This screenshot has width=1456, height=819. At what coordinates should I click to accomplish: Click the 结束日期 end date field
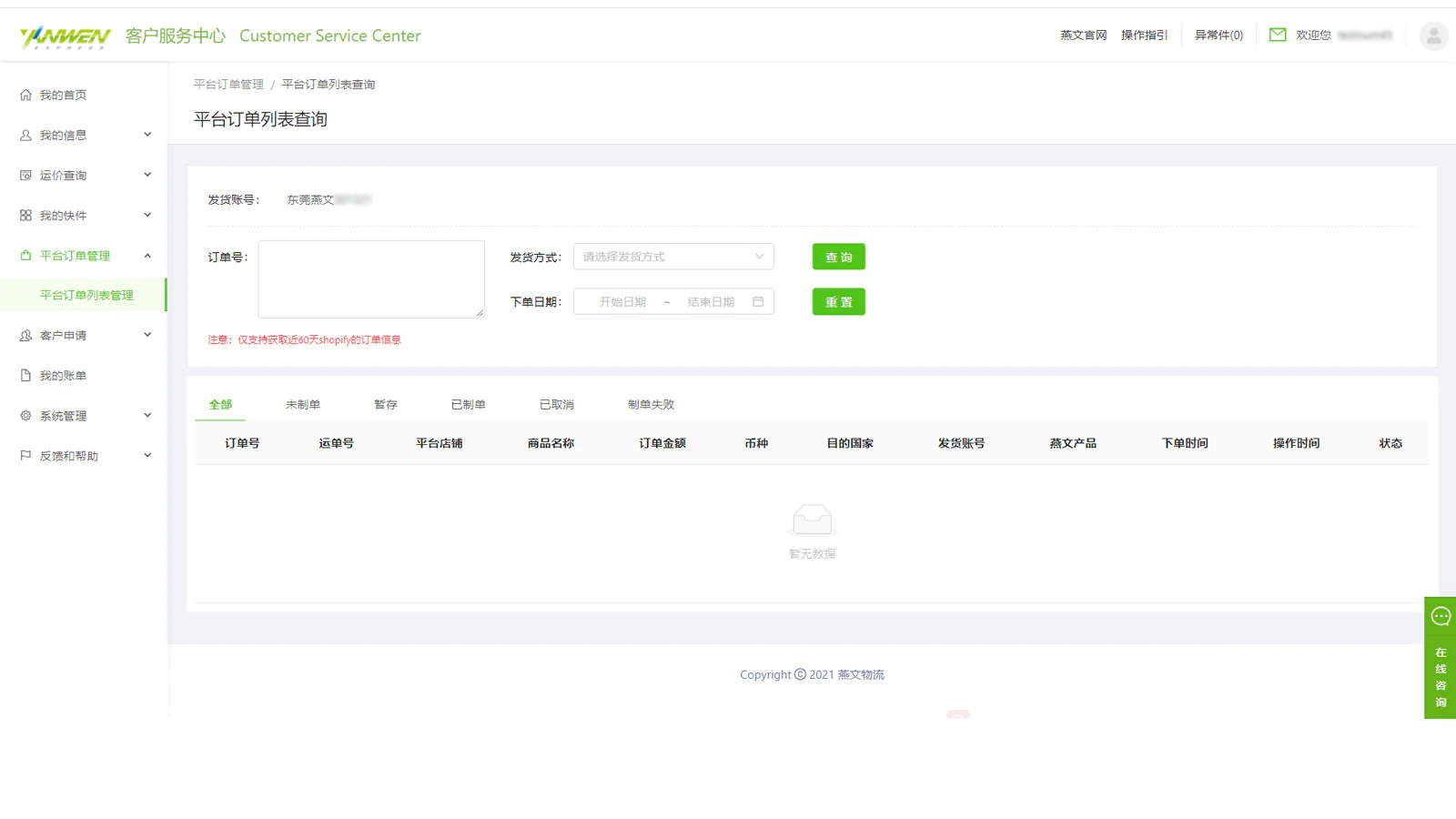711,302
